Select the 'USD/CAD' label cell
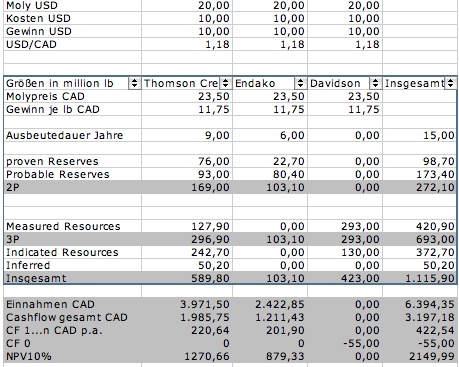The height and width of the screenshot is (367, 459). 72,44
